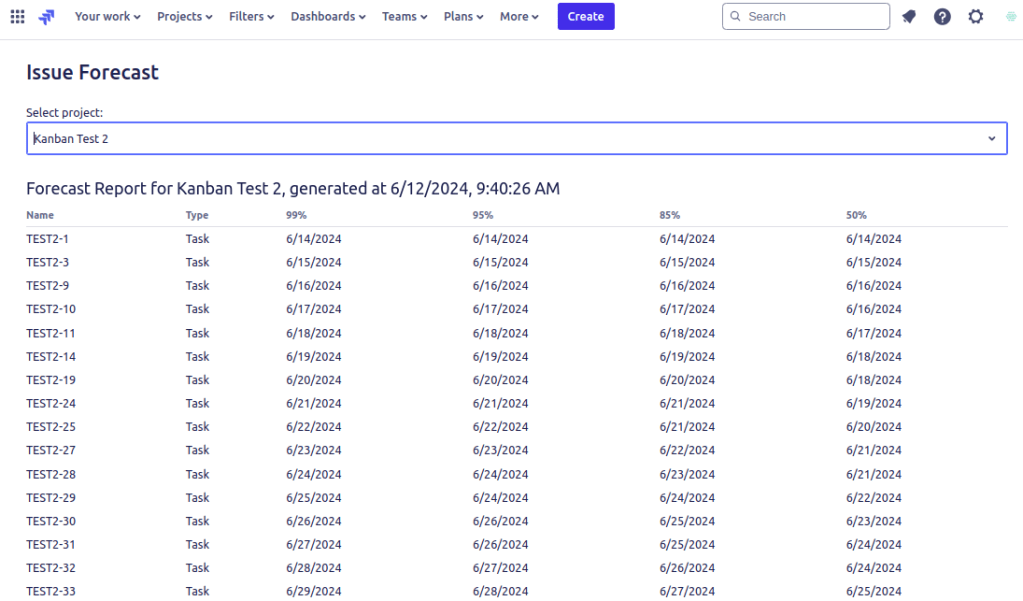Expand the Filters dropdown
The image size is (1023, 601).
tap(251, 16)
